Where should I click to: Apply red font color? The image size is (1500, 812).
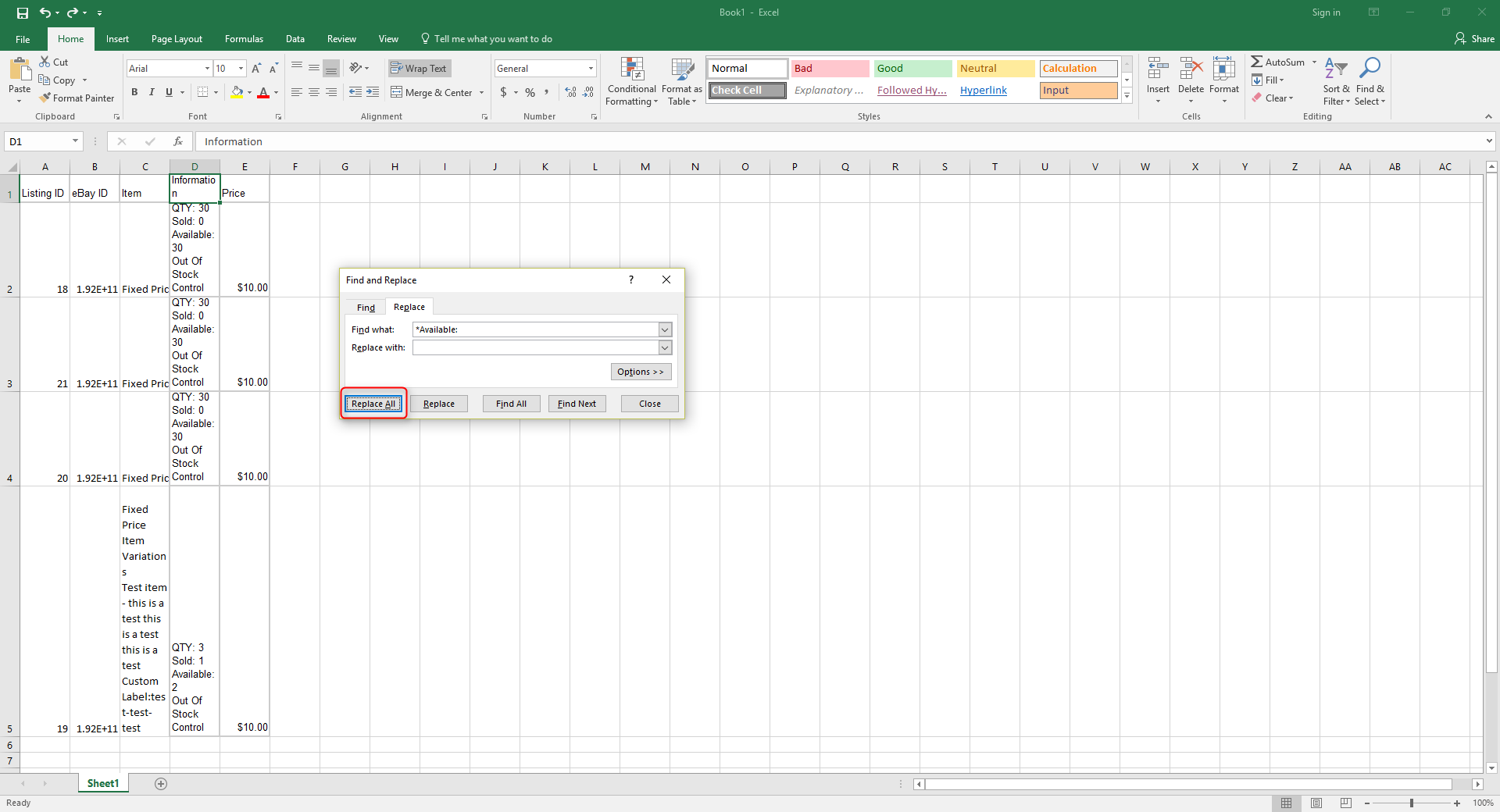coord(263,92)
